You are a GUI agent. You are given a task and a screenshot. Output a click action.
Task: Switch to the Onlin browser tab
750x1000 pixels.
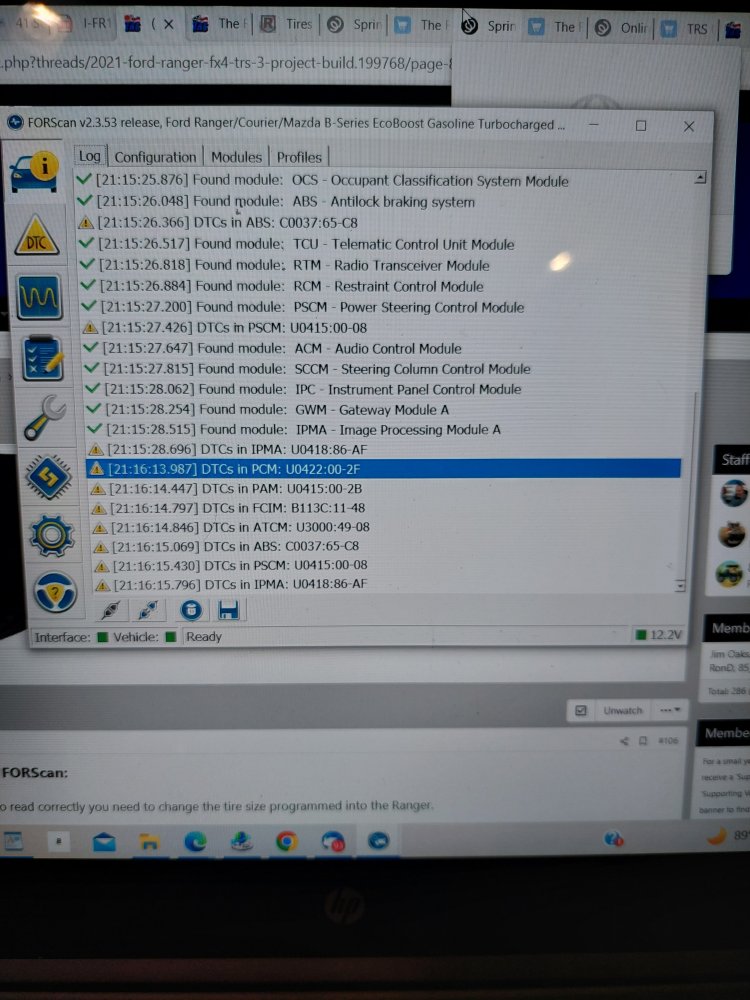(622, 27)
